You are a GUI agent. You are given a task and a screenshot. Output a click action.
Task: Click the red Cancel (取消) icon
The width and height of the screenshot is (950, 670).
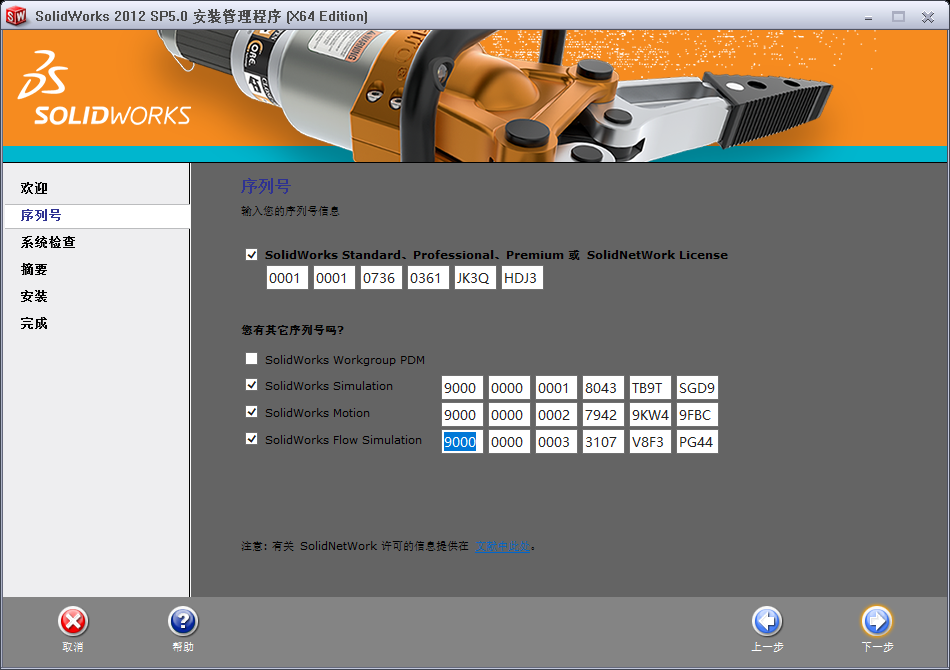point(73,622)
